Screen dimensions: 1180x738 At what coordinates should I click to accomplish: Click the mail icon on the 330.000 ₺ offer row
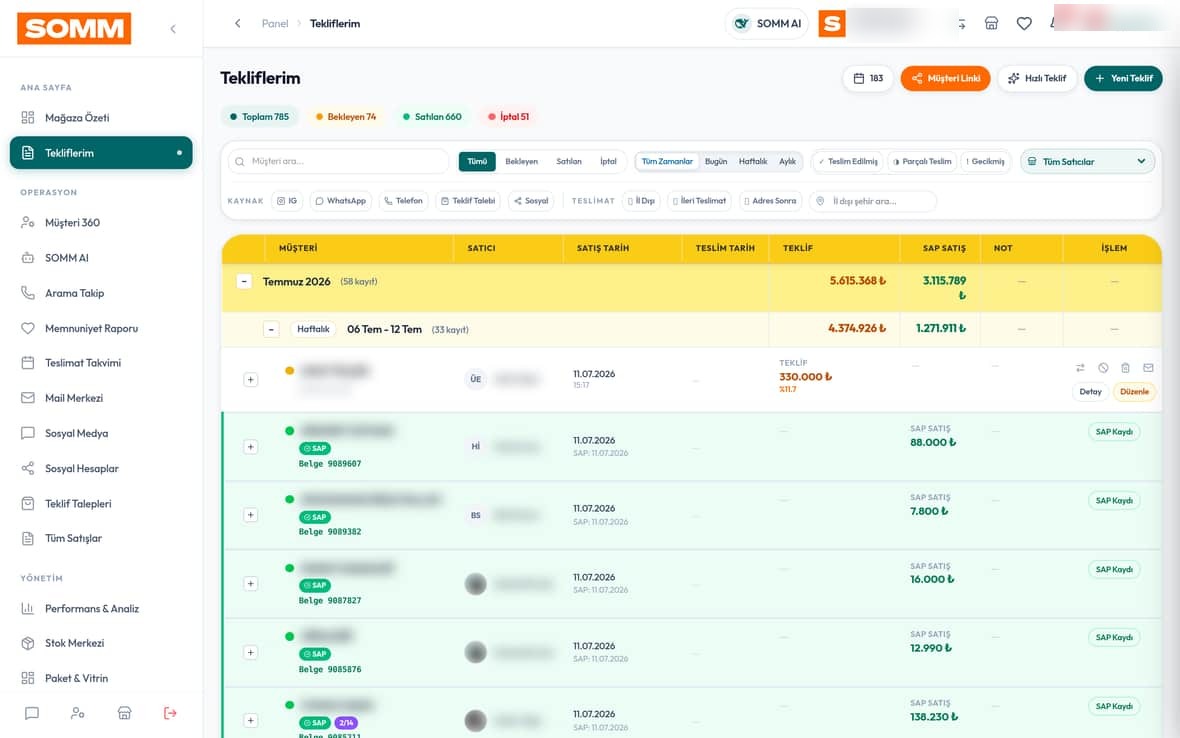(1148, 368)
